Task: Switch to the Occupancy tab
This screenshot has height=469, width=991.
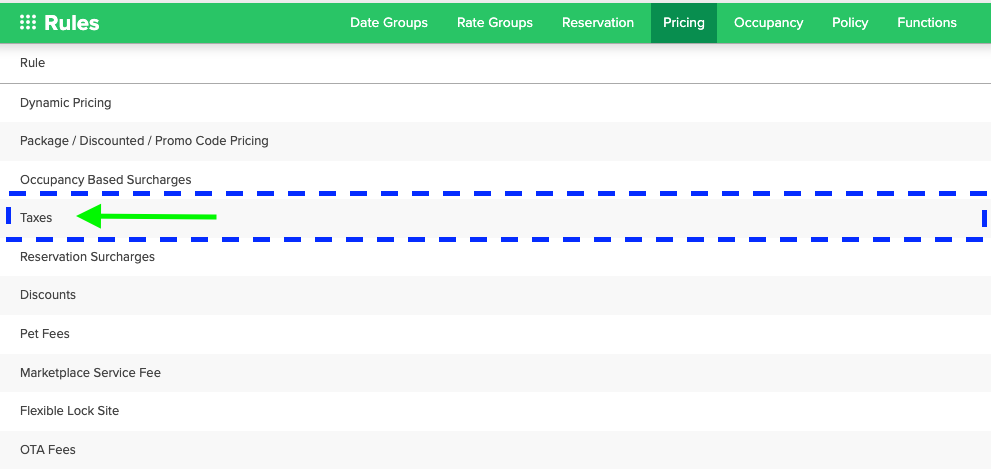Action: (768, 22)
